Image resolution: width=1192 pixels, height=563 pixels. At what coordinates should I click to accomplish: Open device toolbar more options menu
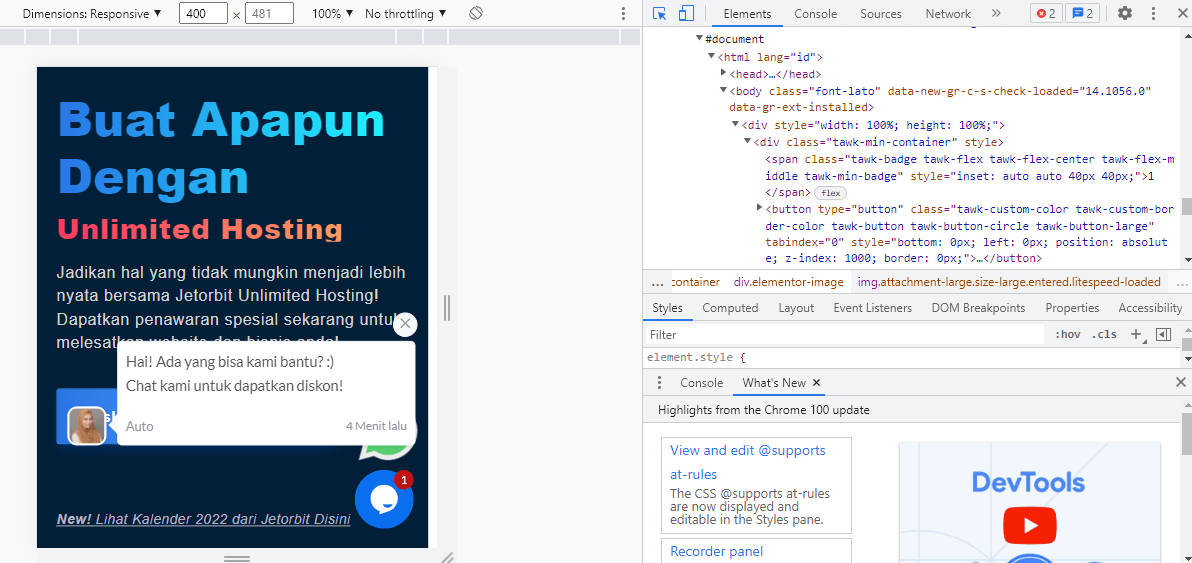point(623,13)
